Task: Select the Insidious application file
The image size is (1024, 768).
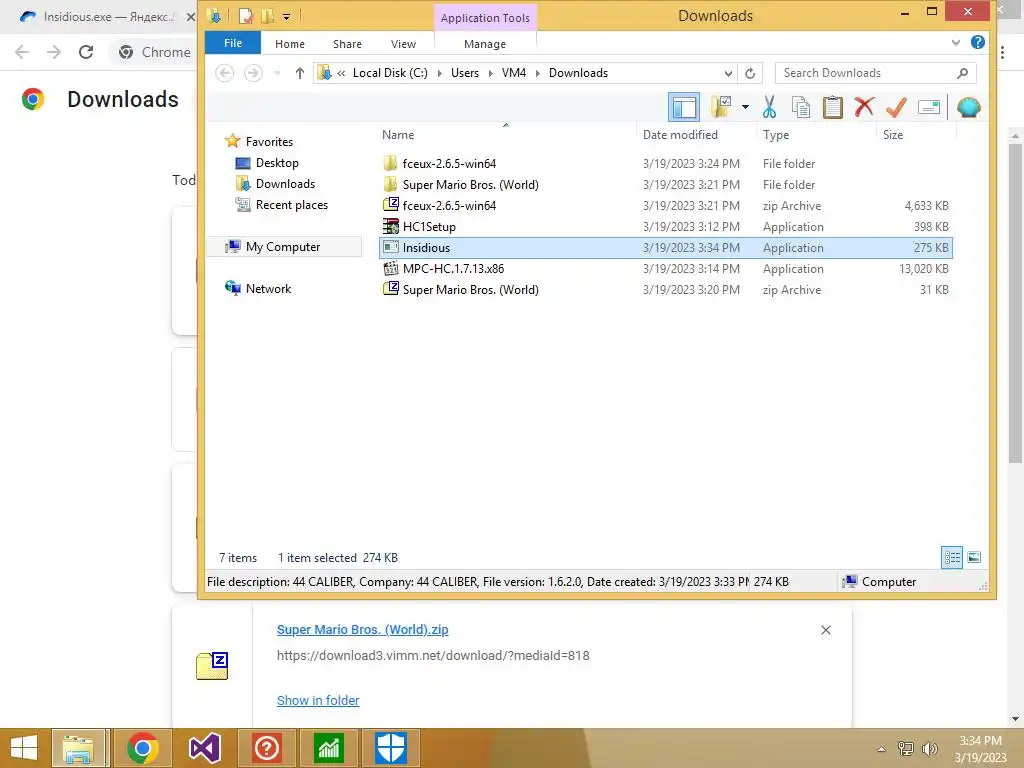Action: pos(665,248)
